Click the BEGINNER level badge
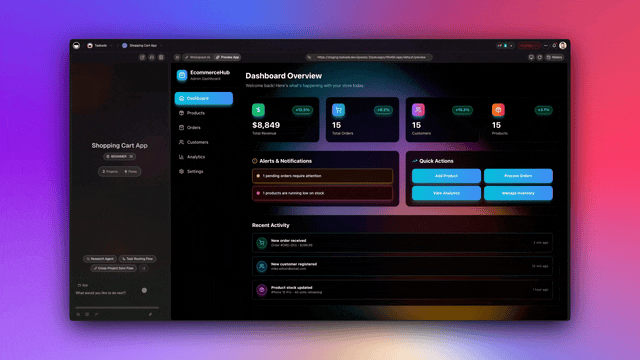Image resolution: width=640 pixels, height=360 pixels. click(x=120, y=156)
